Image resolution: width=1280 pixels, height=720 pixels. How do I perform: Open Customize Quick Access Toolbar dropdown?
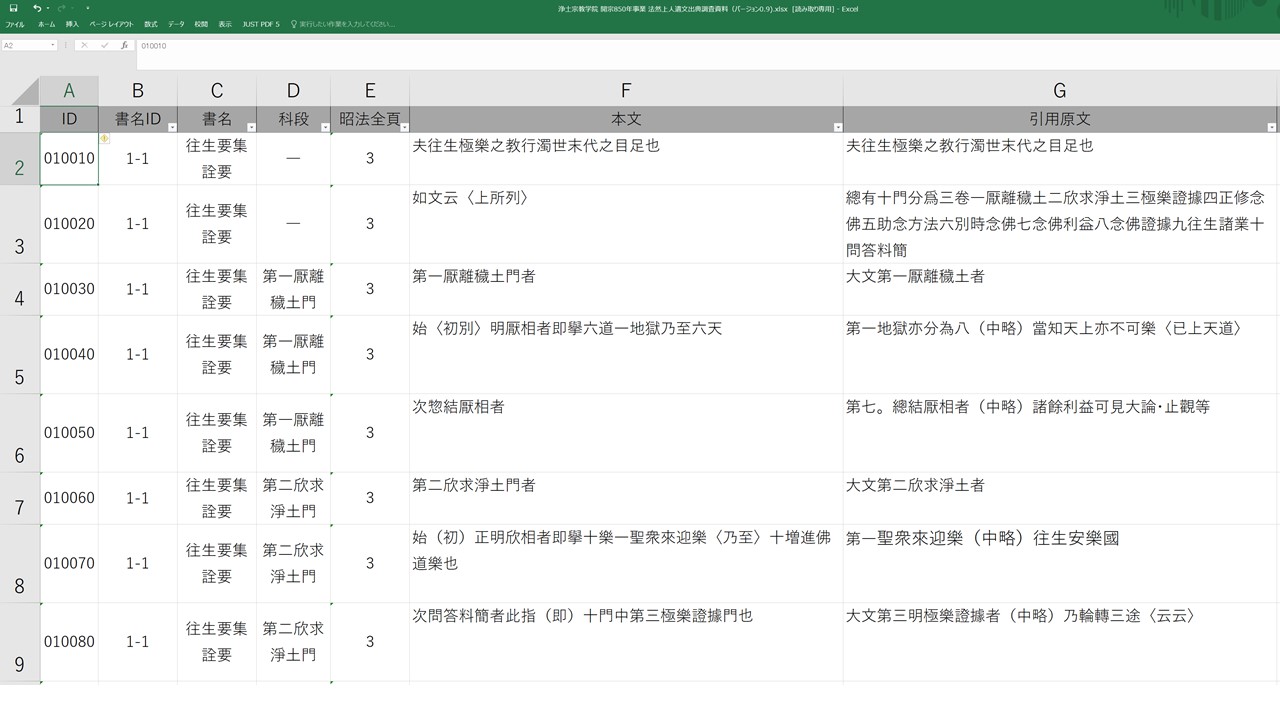(87, 8)
